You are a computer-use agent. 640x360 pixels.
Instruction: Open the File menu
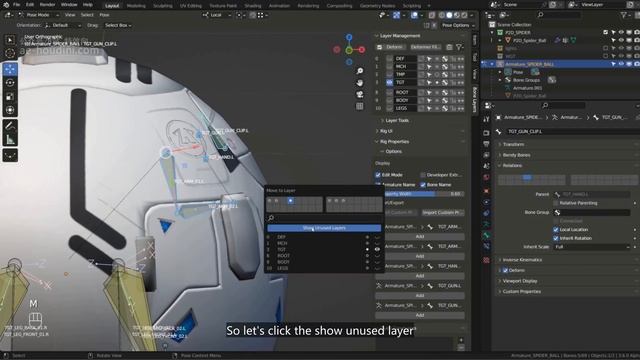coord(16,5)
